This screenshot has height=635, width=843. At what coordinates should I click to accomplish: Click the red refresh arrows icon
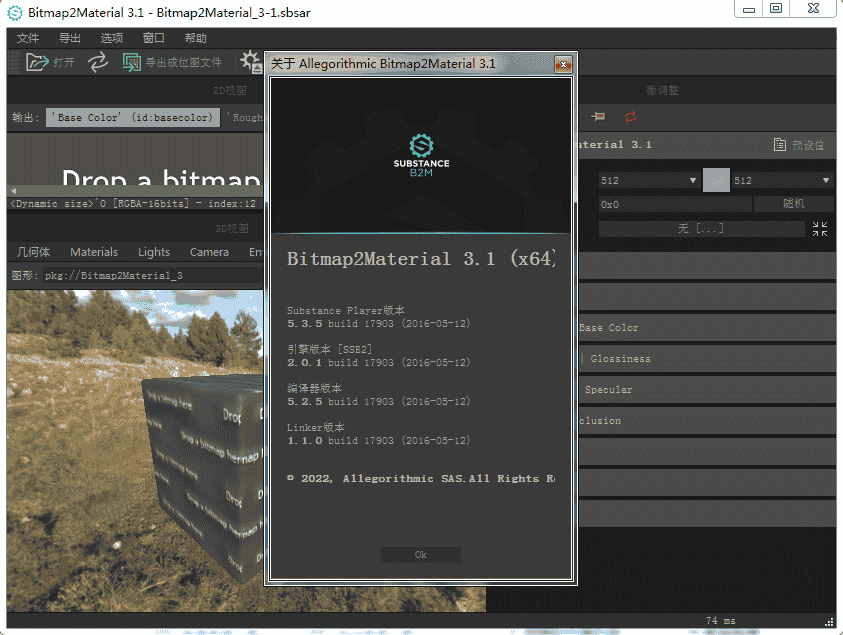[630, 117]
